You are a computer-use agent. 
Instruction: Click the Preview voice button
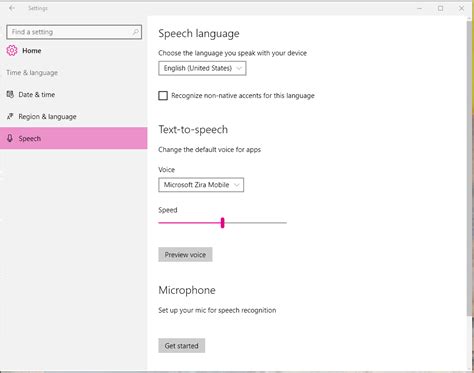point(185,255)
